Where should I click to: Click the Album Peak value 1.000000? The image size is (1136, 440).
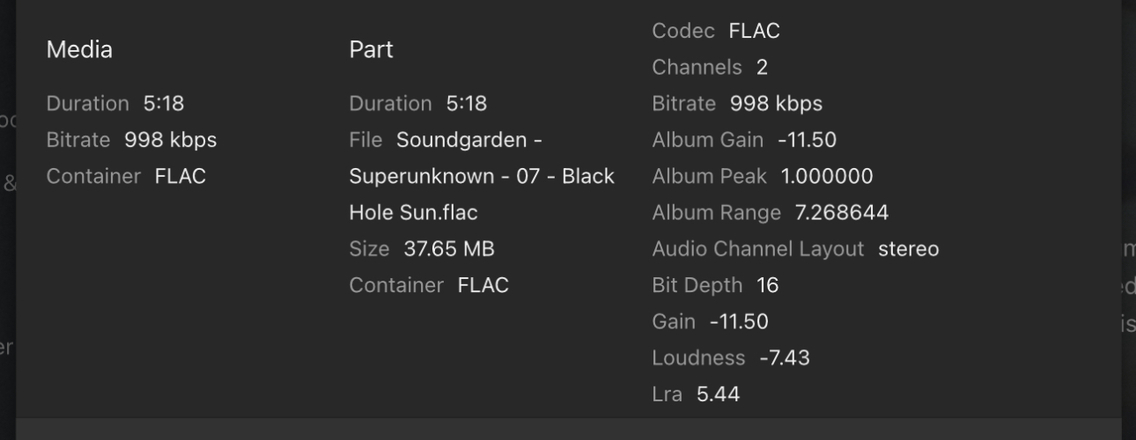click(x=827, y=176)
